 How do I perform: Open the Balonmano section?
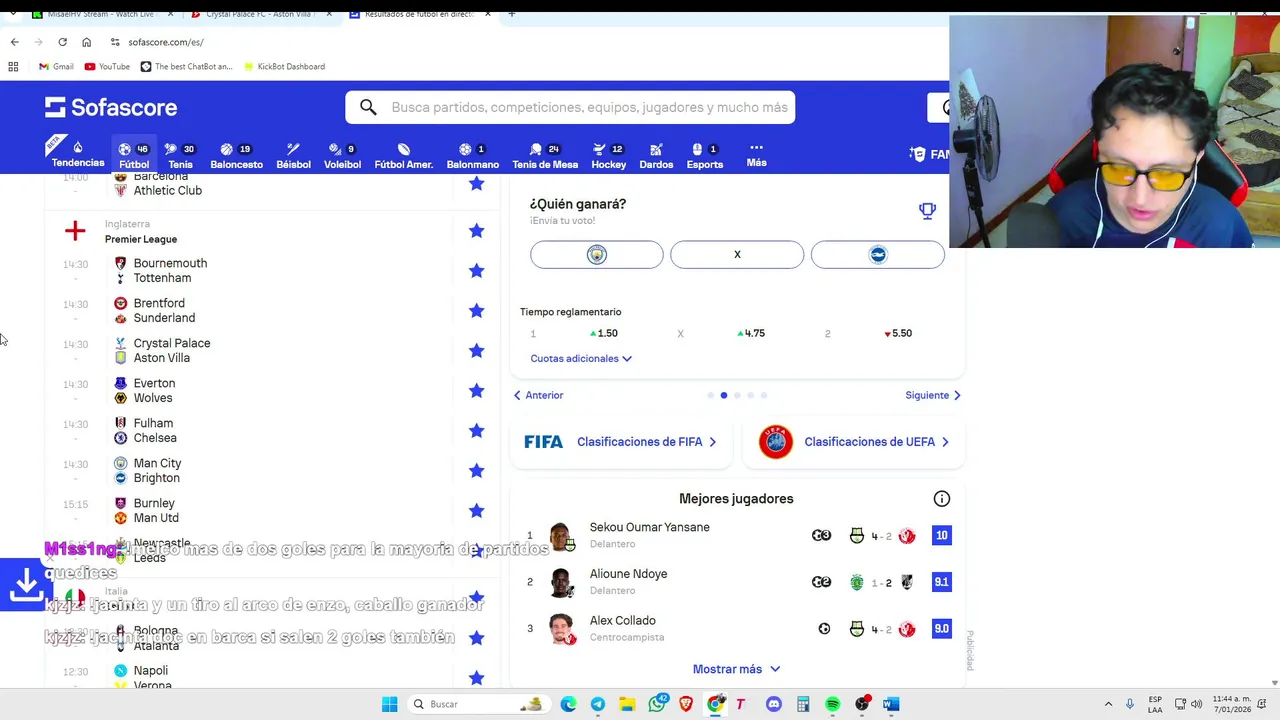(x=472, y=155)
